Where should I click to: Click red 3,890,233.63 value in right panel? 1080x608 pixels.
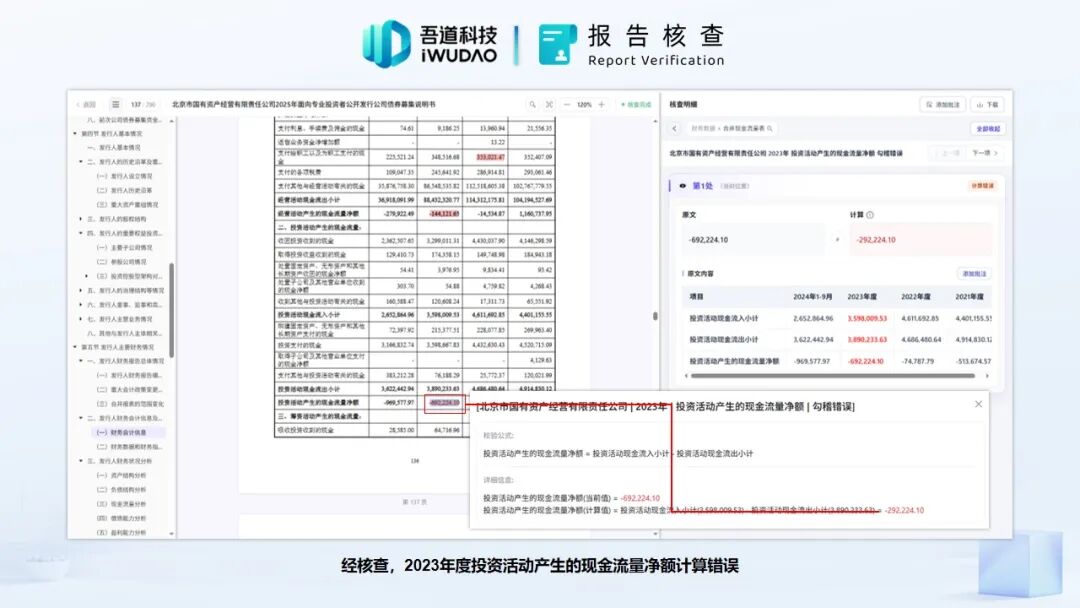coord(867,339)
